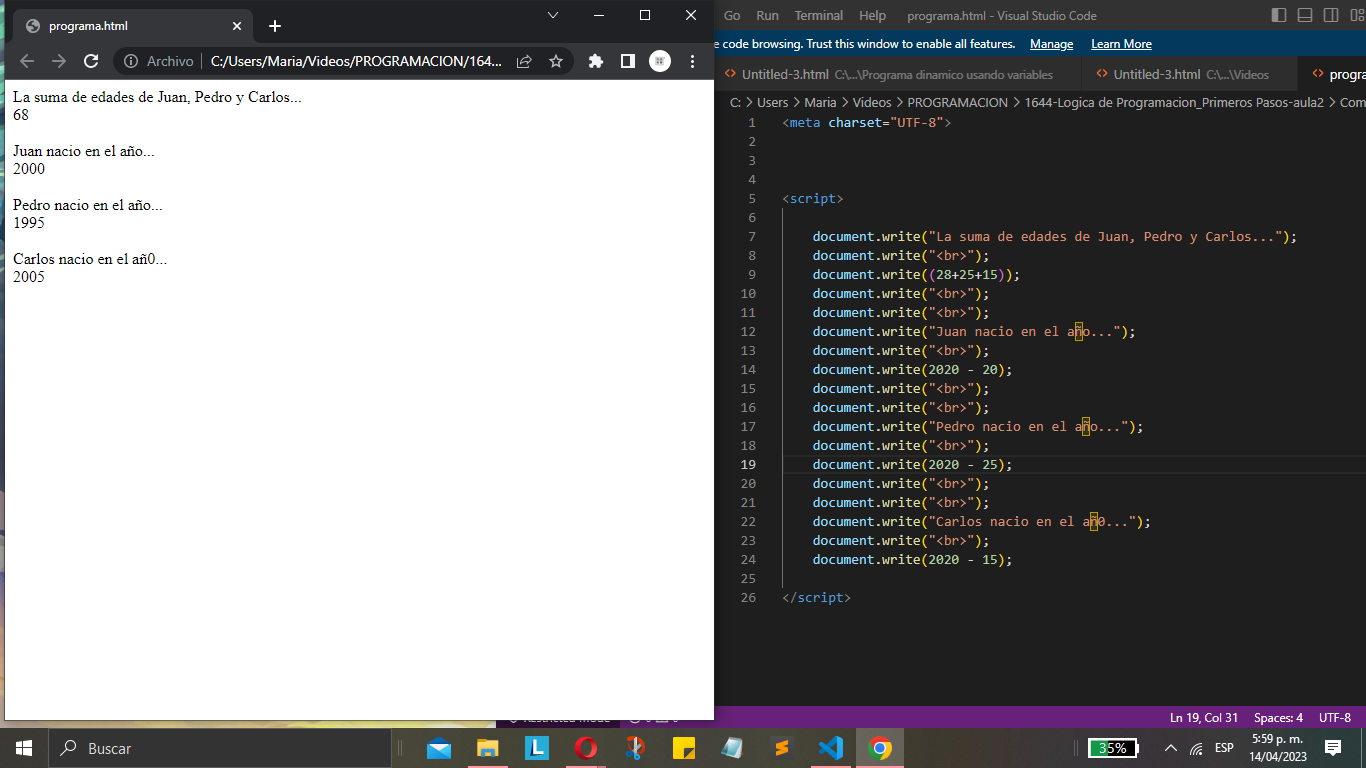Change indentation via Spaces: 4

tap(1278, 718)
